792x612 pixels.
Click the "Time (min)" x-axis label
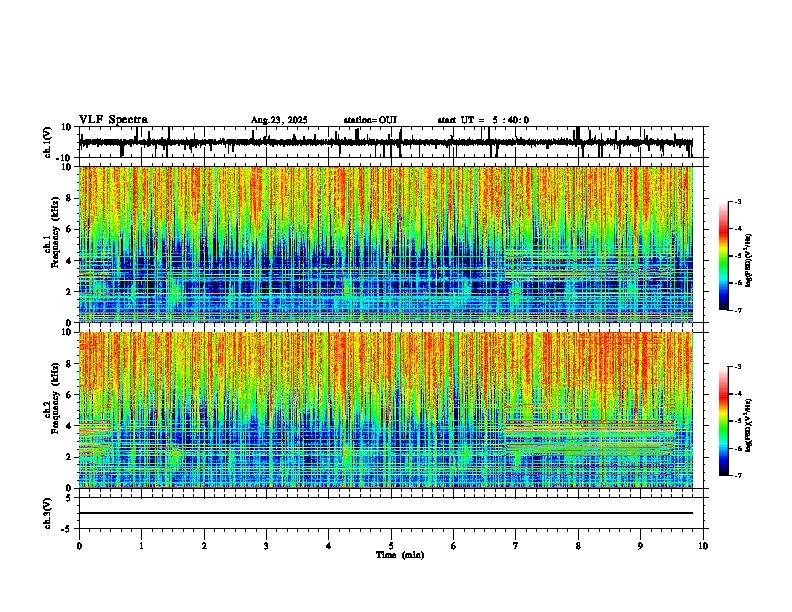[400, 555]
